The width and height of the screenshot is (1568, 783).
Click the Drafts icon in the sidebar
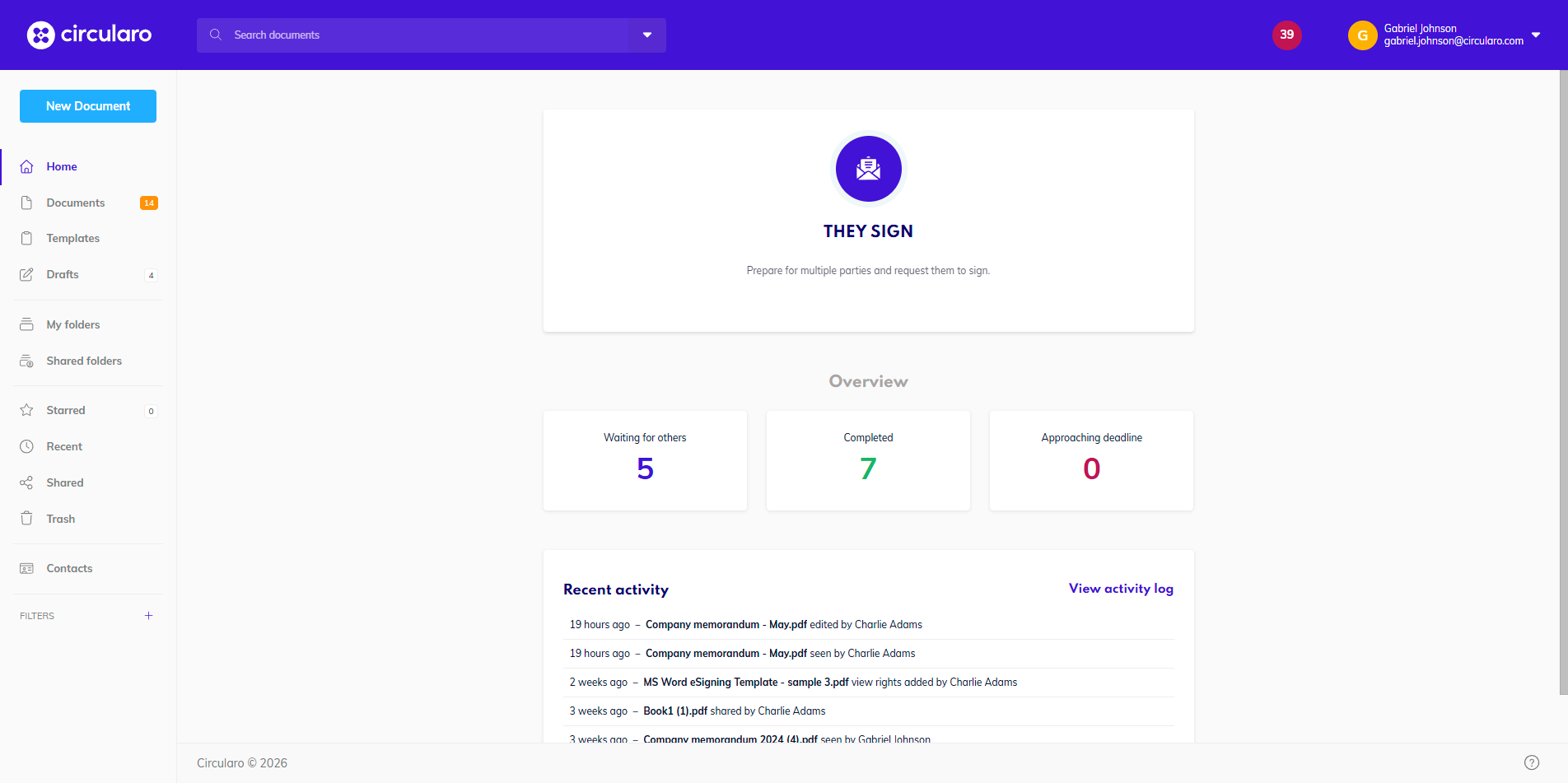click(27, 274)
